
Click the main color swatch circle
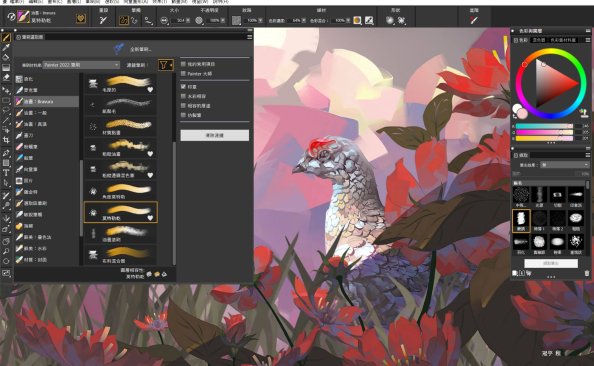pyautogui.click(x=522, y=114)
